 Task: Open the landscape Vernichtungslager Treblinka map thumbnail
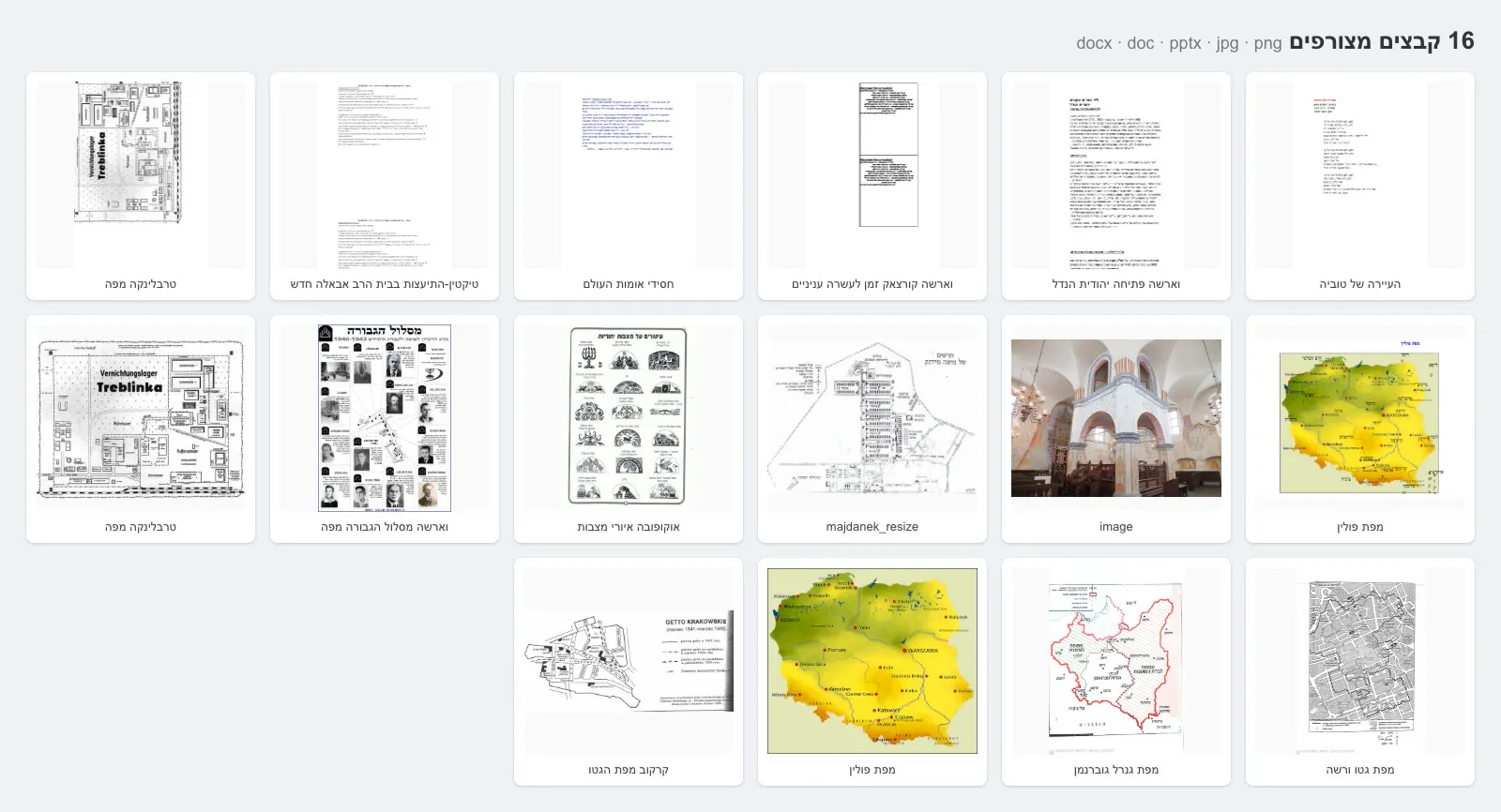point(141,417)
